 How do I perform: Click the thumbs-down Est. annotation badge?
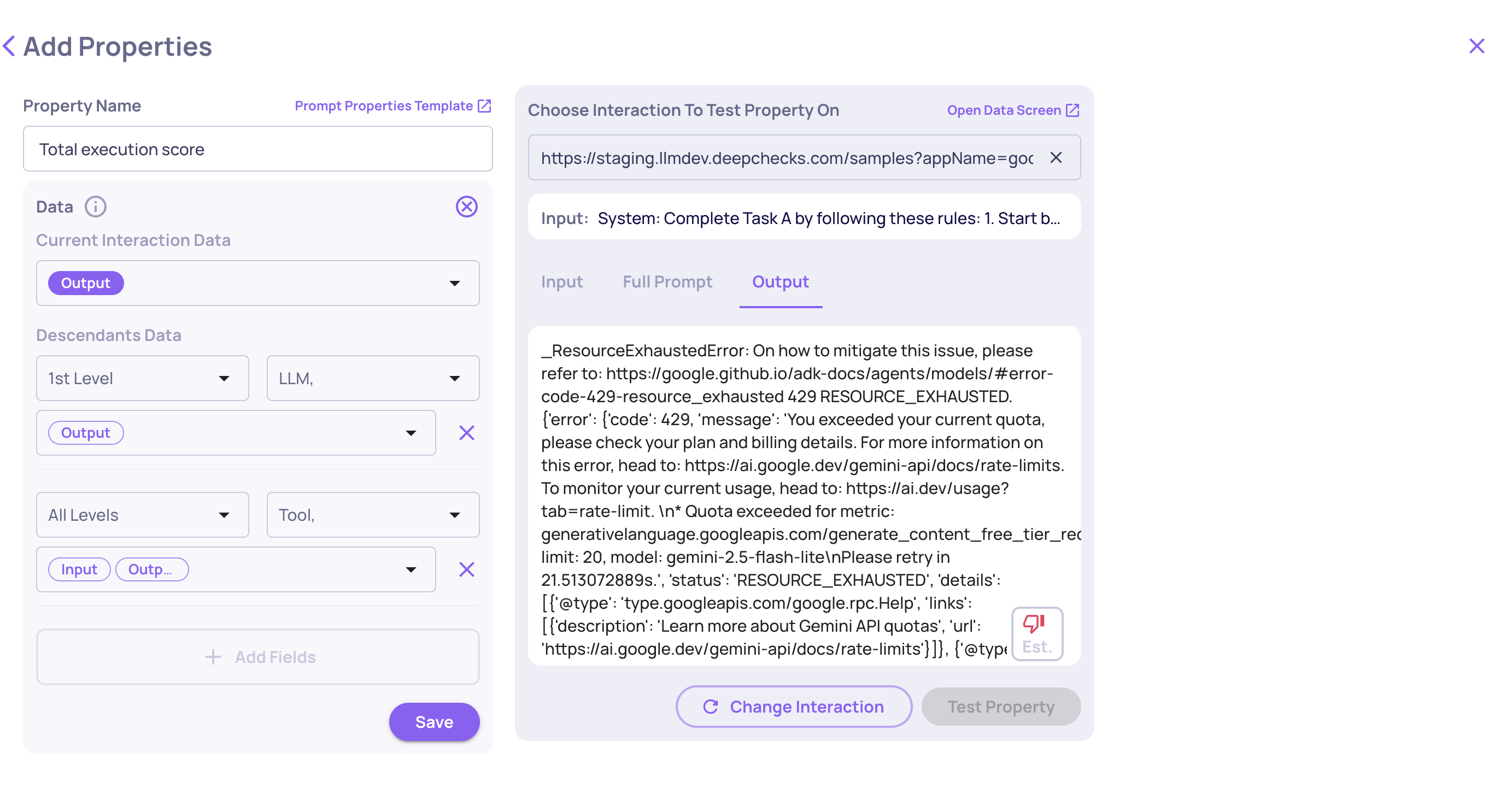1036,634
